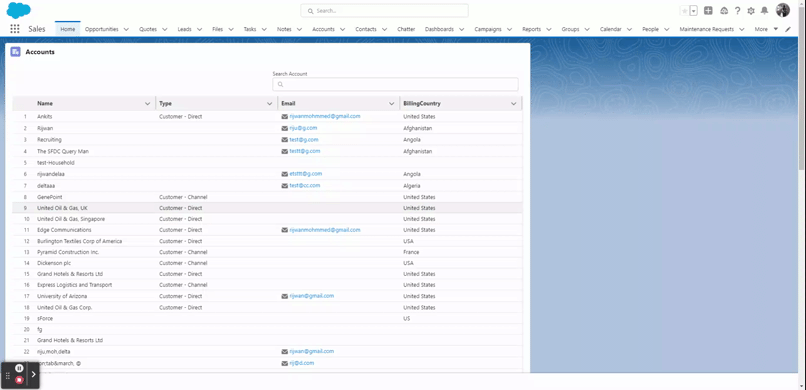
Task: Open the Name column header menu
Action: pos(148,104)
